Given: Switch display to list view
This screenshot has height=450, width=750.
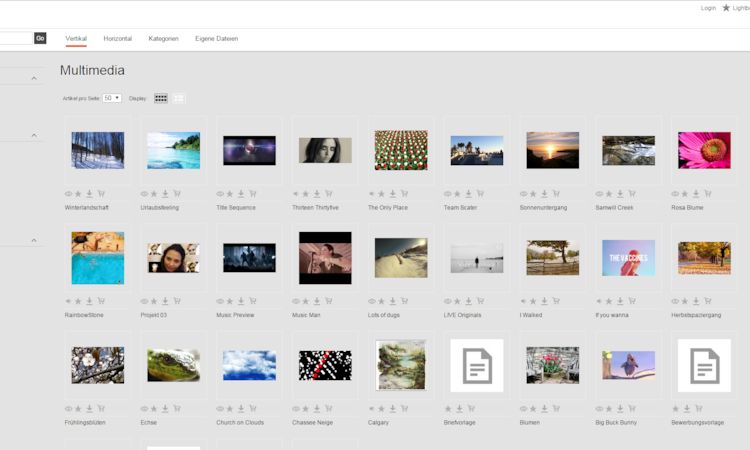Looking at the screenshot, I should (x=178, y=99).
